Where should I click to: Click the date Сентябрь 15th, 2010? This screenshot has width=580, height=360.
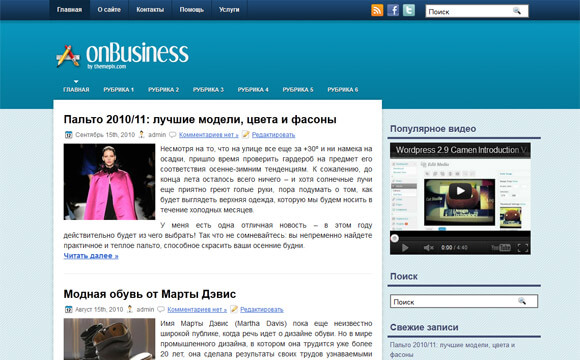pyautogui.click(x=105, y=135)
